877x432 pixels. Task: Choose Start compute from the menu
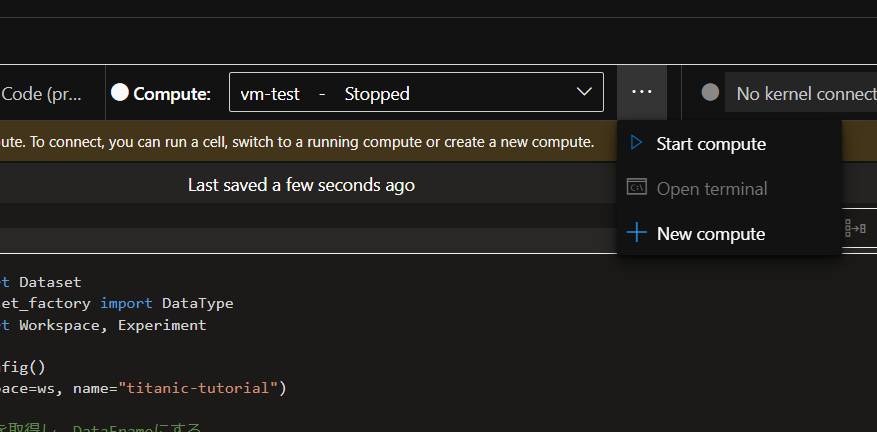710,144
